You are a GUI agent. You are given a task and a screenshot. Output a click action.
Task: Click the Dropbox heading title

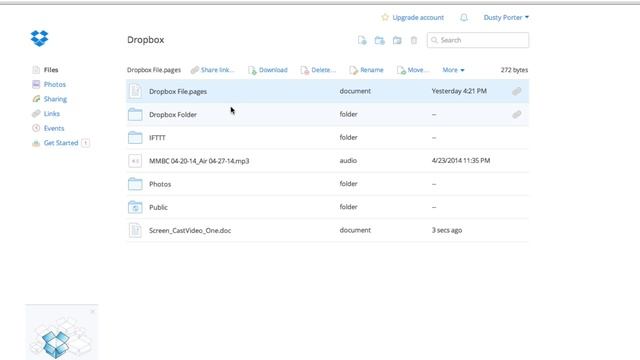point(146,40)
